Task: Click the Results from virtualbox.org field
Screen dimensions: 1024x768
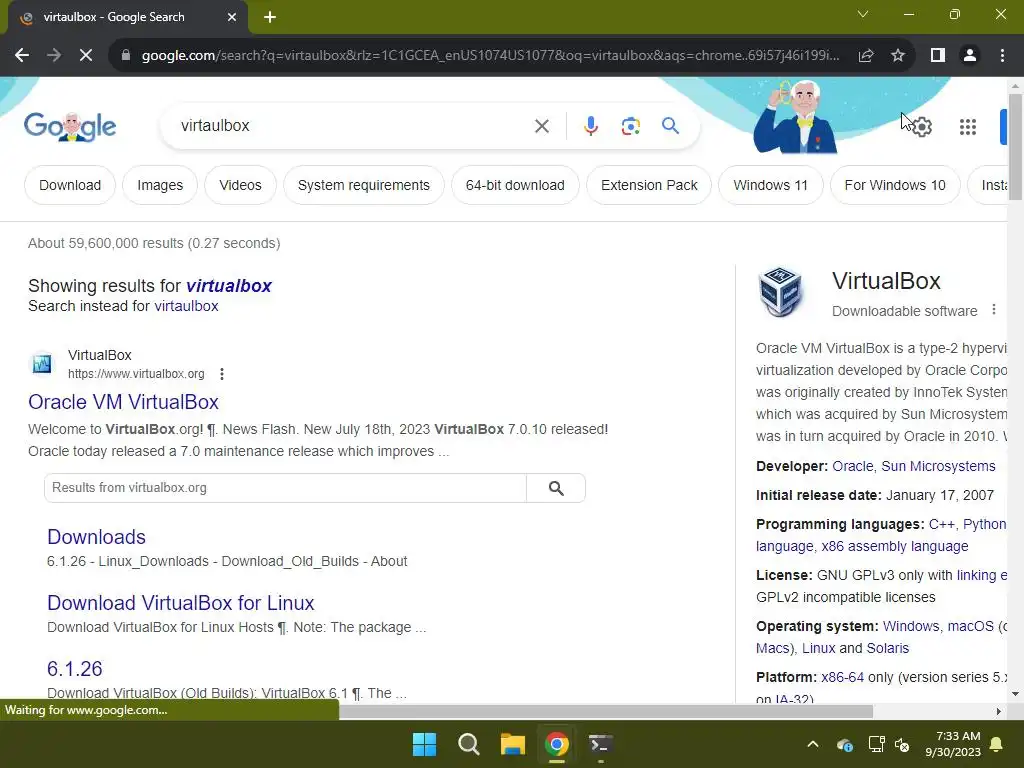Action: click(x=285, y=488)
